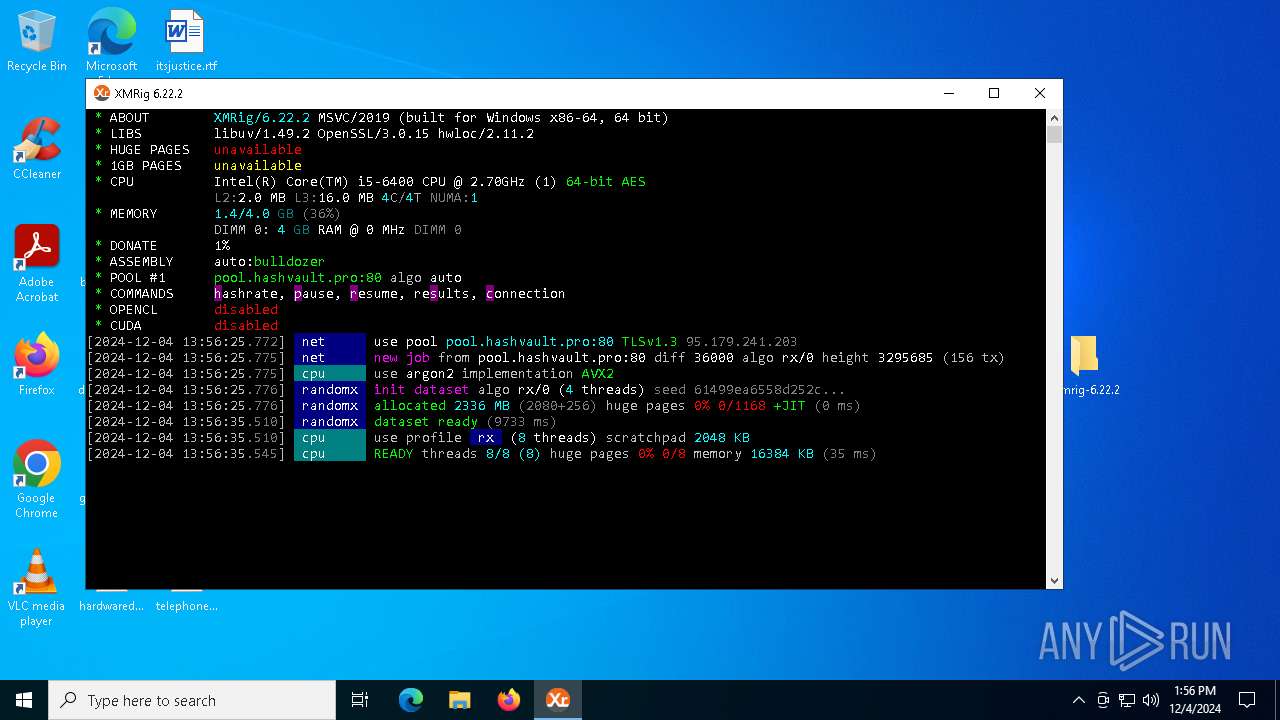1280x720 pixels.
Task: Close the XMRig 6.22.2 window
Action: (x=1040, y=93)
